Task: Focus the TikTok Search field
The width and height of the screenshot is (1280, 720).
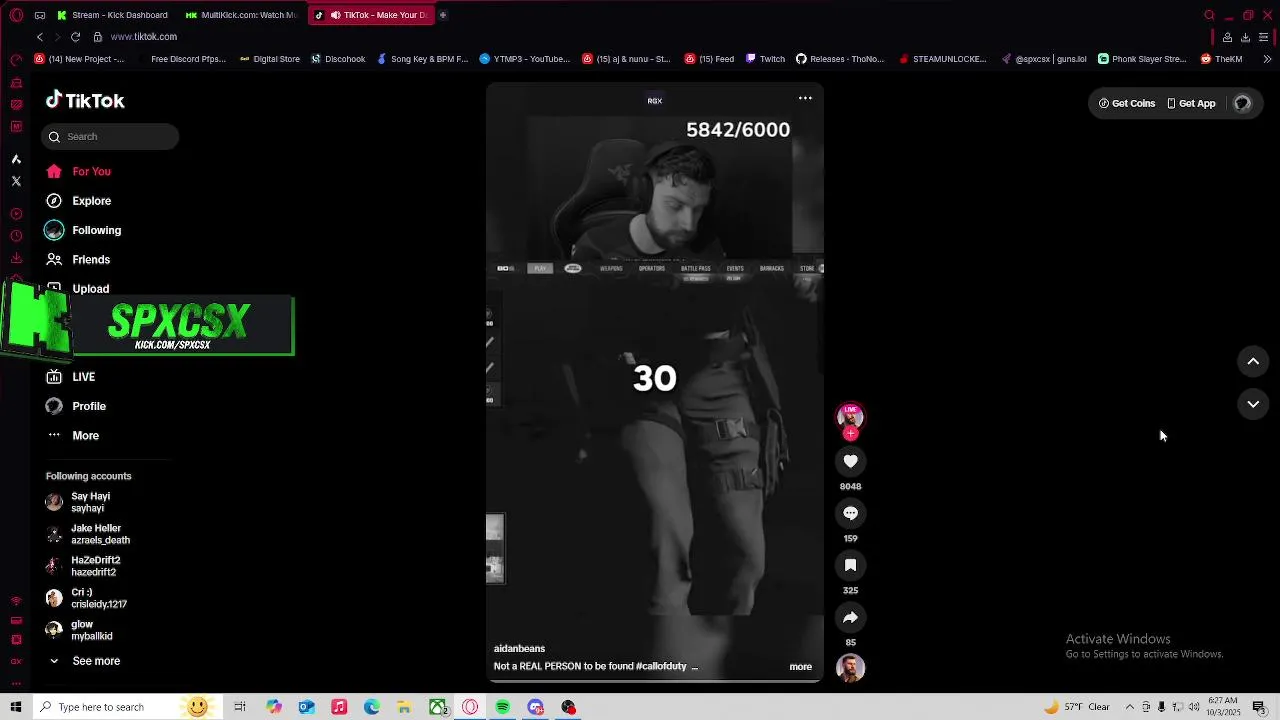Action: tap(110, 137)
